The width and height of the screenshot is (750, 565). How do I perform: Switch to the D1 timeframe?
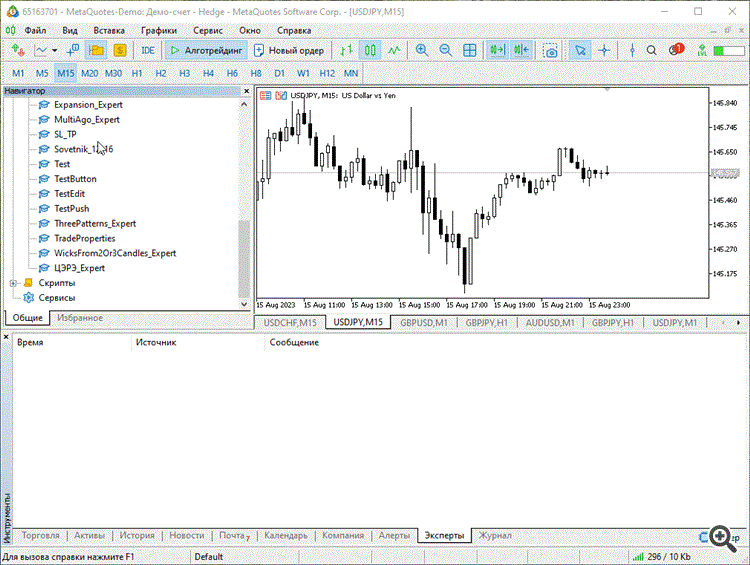point(279,73)
